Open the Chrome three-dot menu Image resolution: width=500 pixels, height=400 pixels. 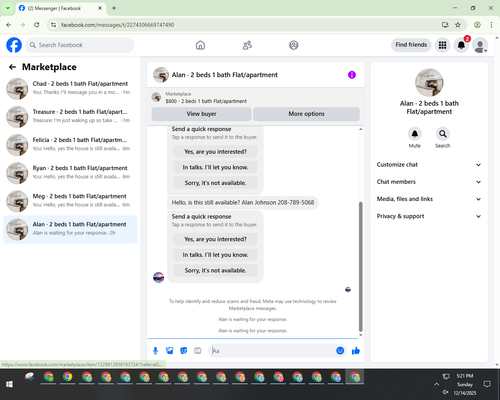click(x=491, y=25)
